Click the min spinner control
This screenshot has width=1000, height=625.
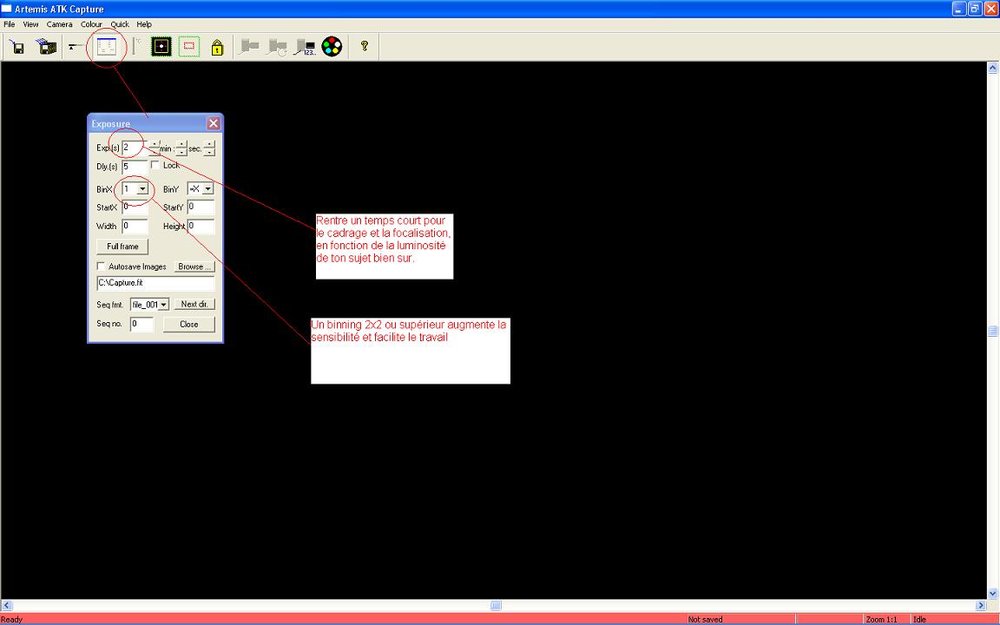(x=182, y=148)
